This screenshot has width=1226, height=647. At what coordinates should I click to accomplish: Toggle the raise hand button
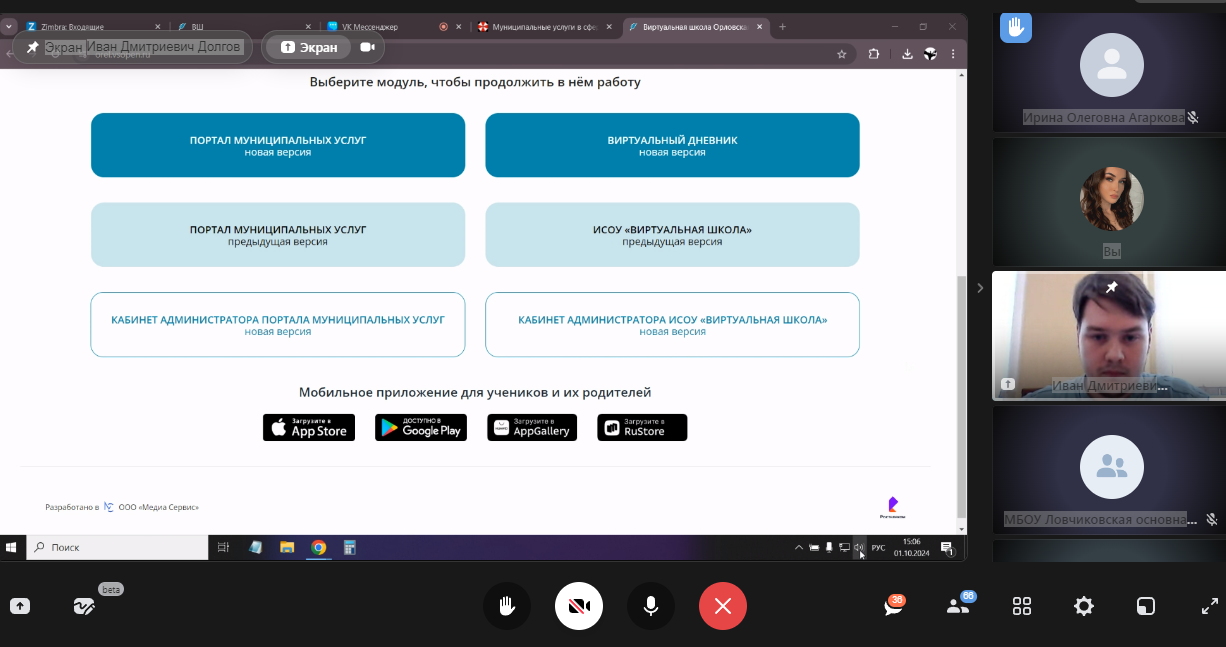[507, 606]
